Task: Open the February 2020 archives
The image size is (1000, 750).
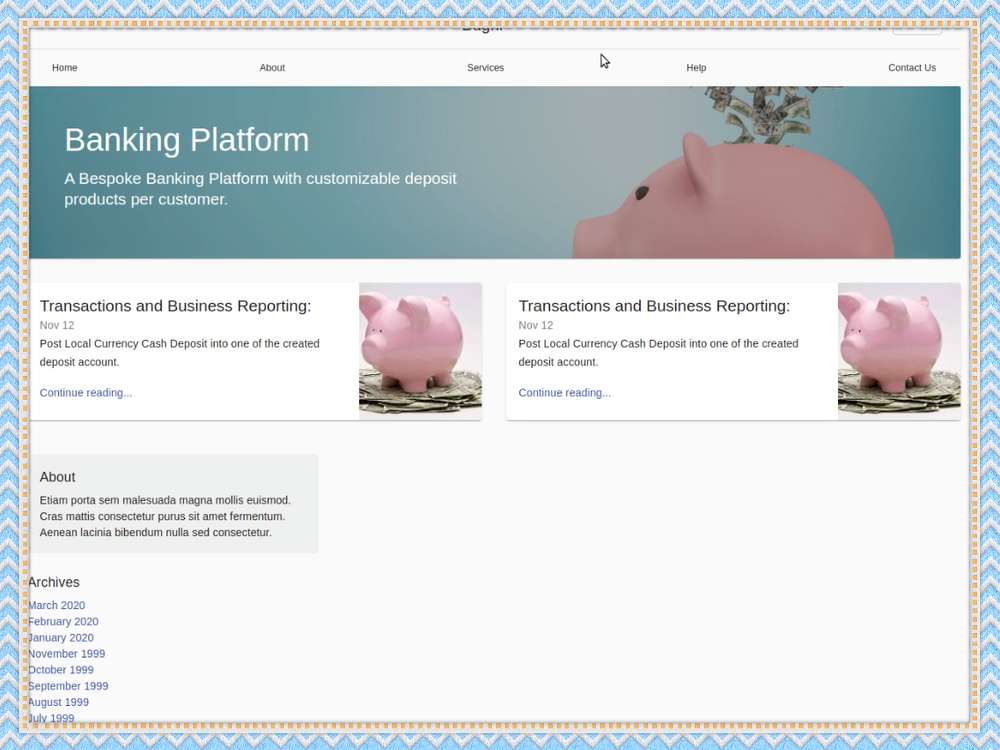Action: tap(63, 621)
